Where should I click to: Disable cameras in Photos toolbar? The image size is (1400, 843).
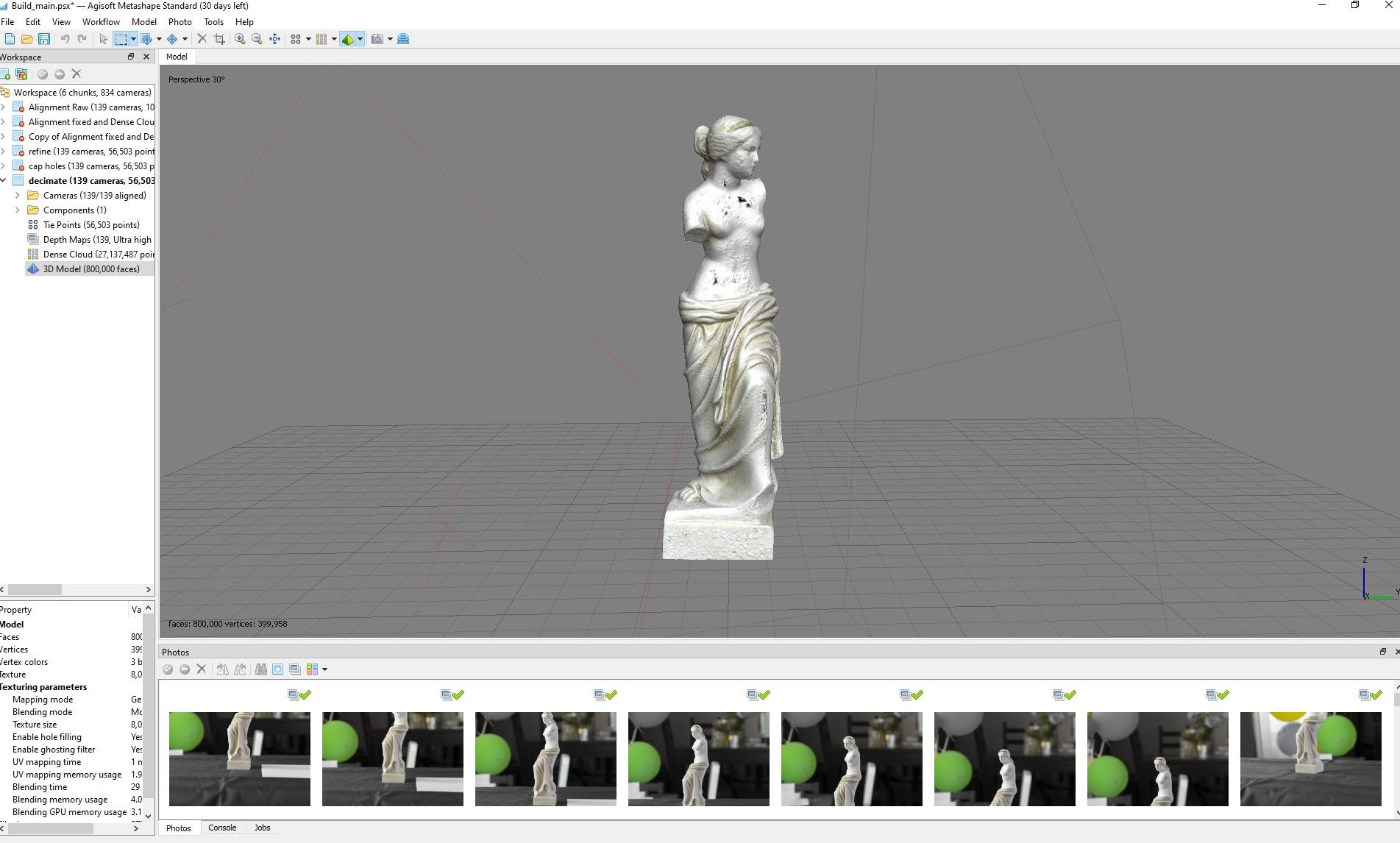pos(185,669)
